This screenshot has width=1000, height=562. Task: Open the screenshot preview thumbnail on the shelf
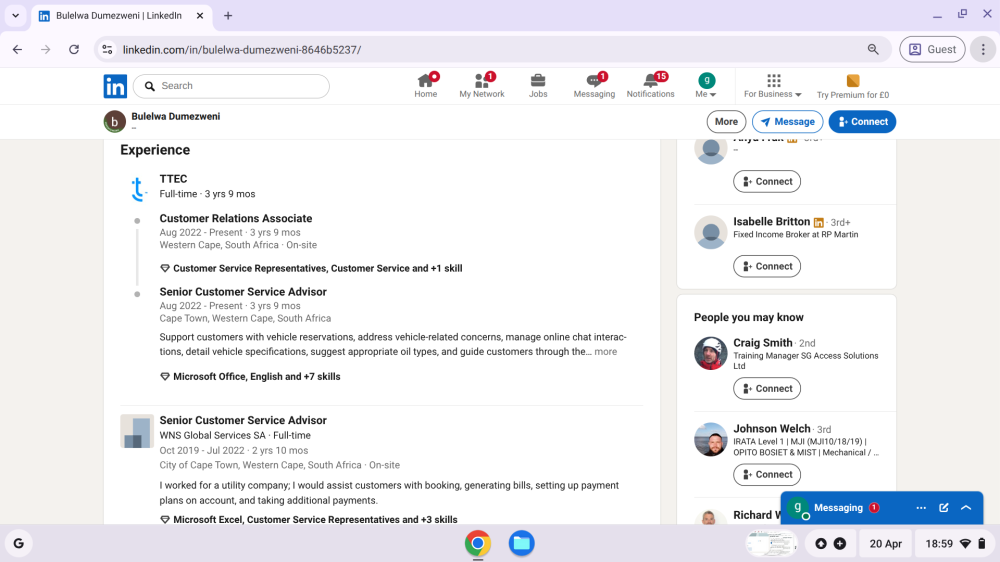pos(771,544)
